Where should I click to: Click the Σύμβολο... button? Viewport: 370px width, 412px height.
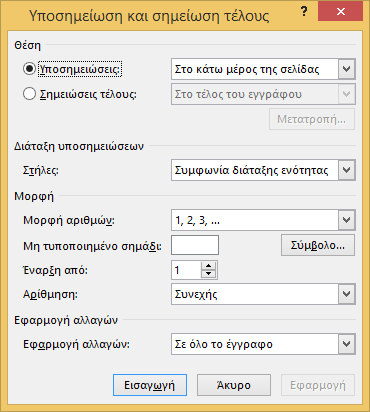(x=318, y=245)
